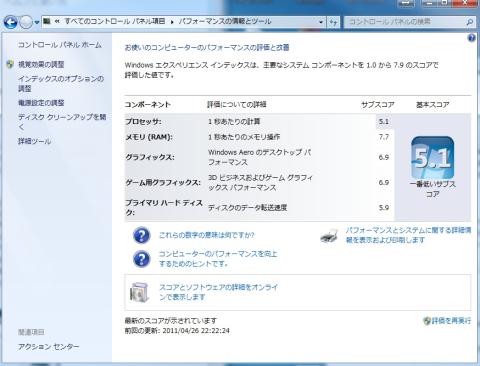
Task: Open インデックスのオプションの調整 link
Action: pos(61,83)
